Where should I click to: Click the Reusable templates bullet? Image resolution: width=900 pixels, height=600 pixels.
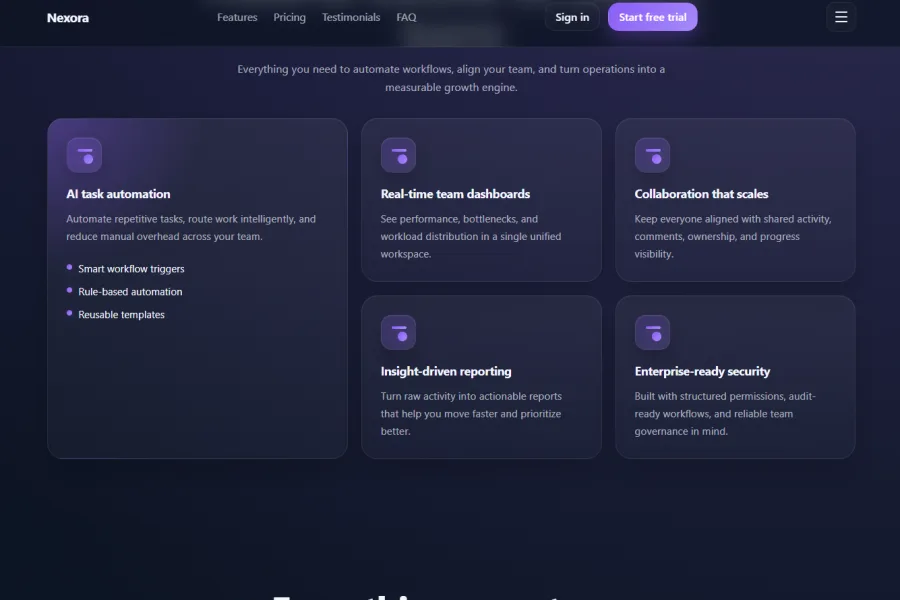(x=121, y=314)
